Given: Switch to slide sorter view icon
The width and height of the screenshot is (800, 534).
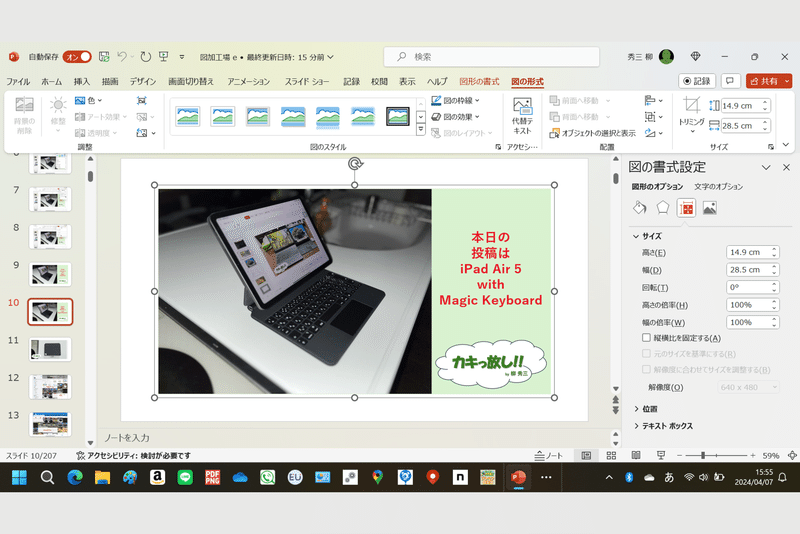Looking at the screenshot, I should pyautogui.click(x=611, y=455).
